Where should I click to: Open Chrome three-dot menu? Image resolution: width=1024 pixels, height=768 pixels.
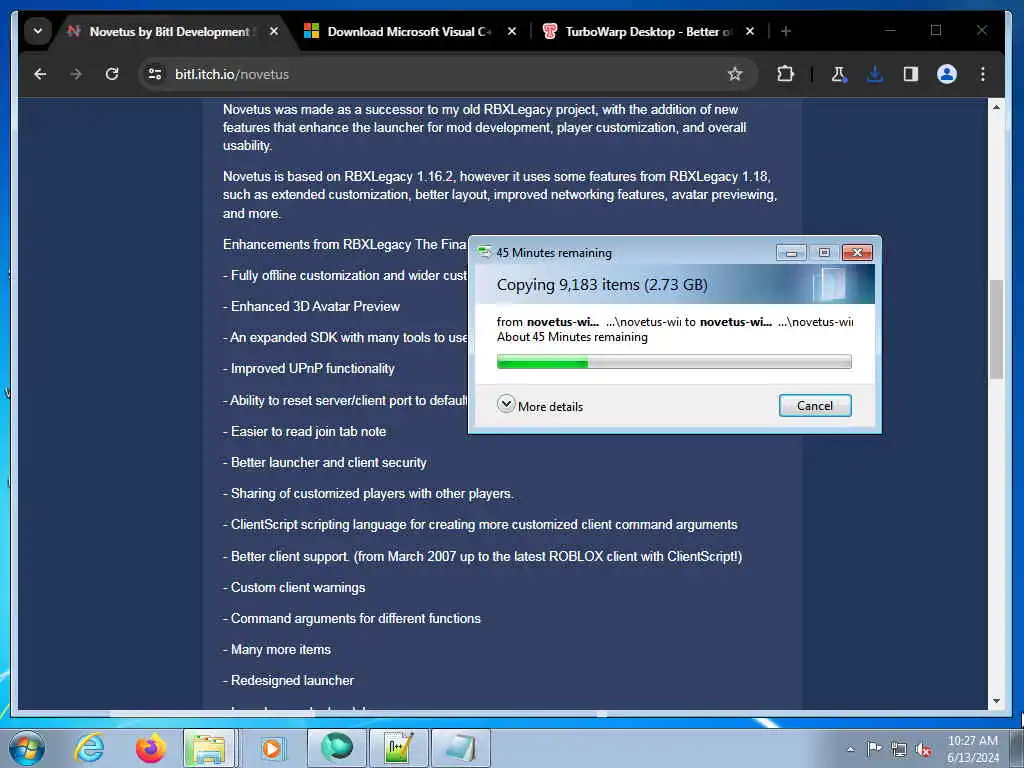[982, 74]
